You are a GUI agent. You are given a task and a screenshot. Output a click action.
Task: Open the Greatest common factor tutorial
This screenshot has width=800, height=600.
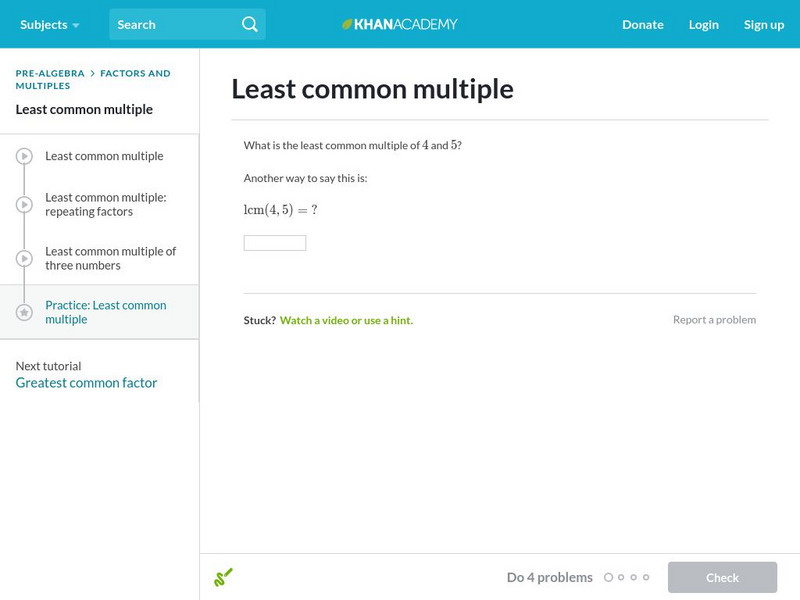(86, 383)
